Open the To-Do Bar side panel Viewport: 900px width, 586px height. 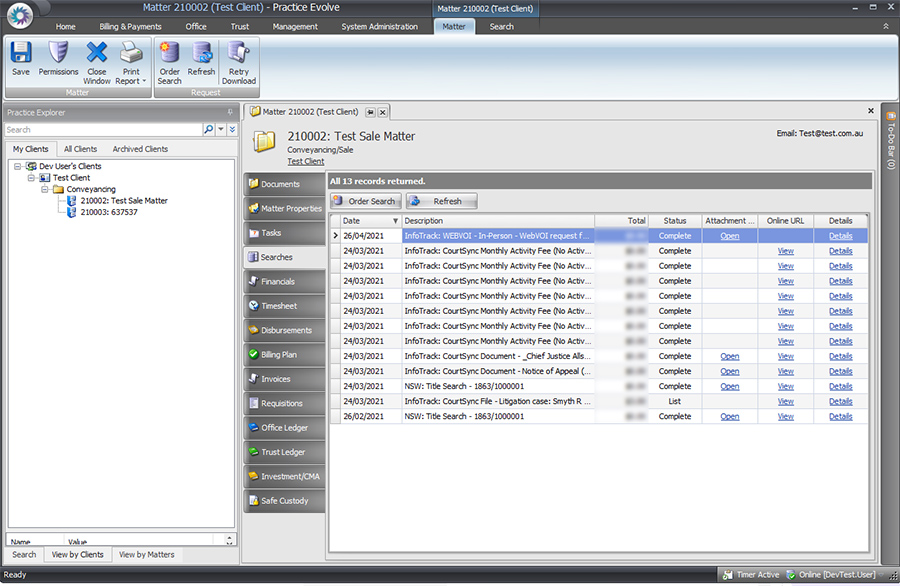tap(891, 141)
